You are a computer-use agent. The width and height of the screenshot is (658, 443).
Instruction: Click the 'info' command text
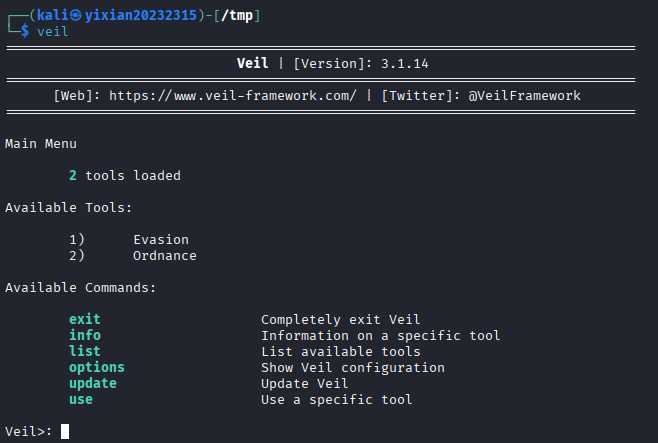point(85,336)
